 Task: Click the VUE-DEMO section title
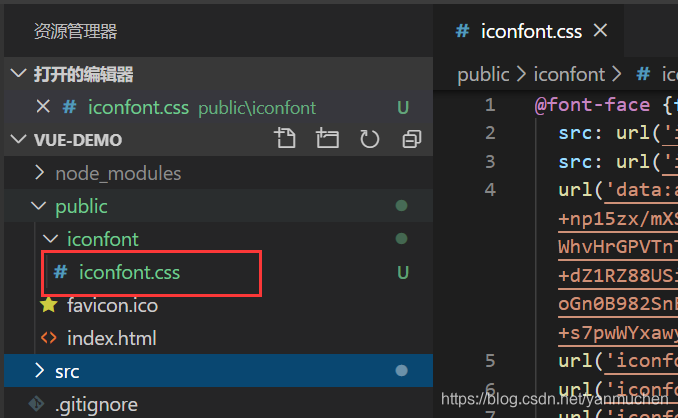(x=78, y=140)
